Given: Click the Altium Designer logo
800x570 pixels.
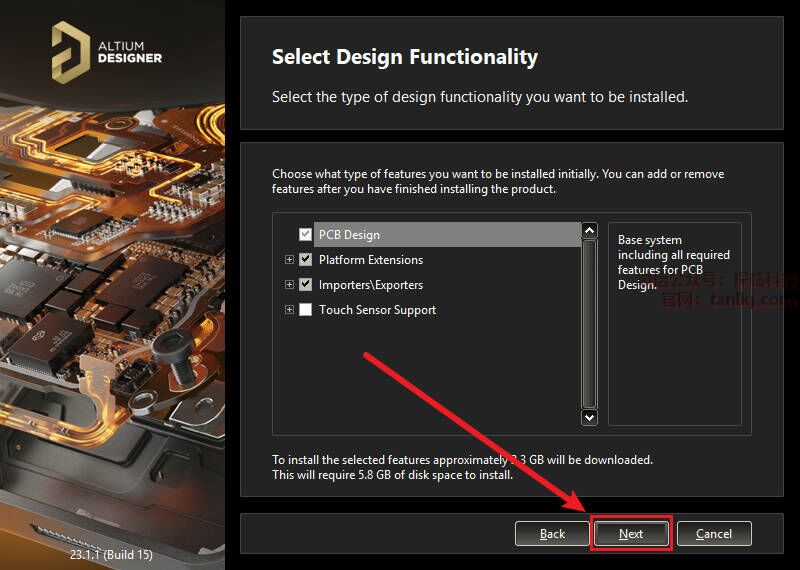Looking at the screenshot, I should click(107, 52).
